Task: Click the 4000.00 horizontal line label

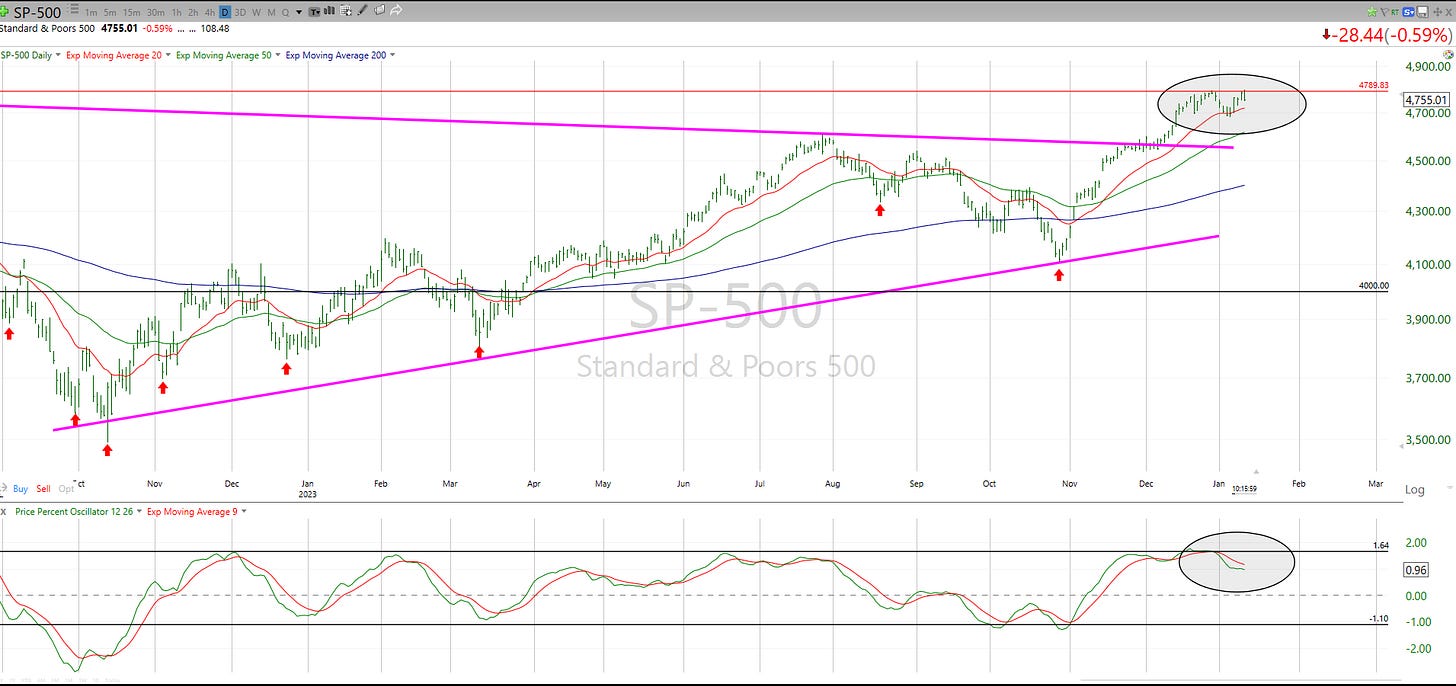Action: point(1373,286)
